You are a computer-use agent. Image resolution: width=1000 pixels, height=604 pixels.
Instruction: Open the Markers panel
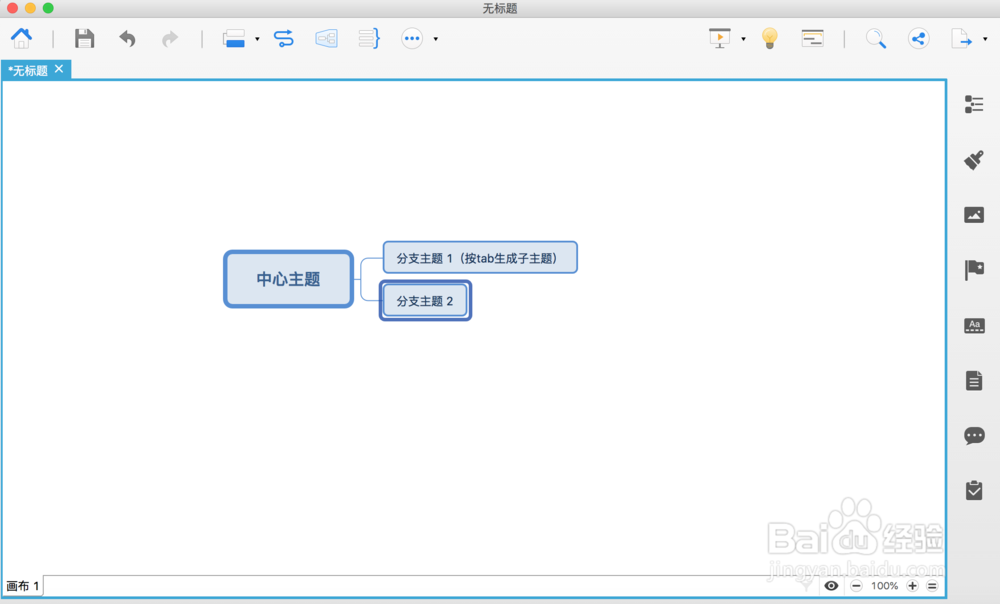click(x=972, y=270)
